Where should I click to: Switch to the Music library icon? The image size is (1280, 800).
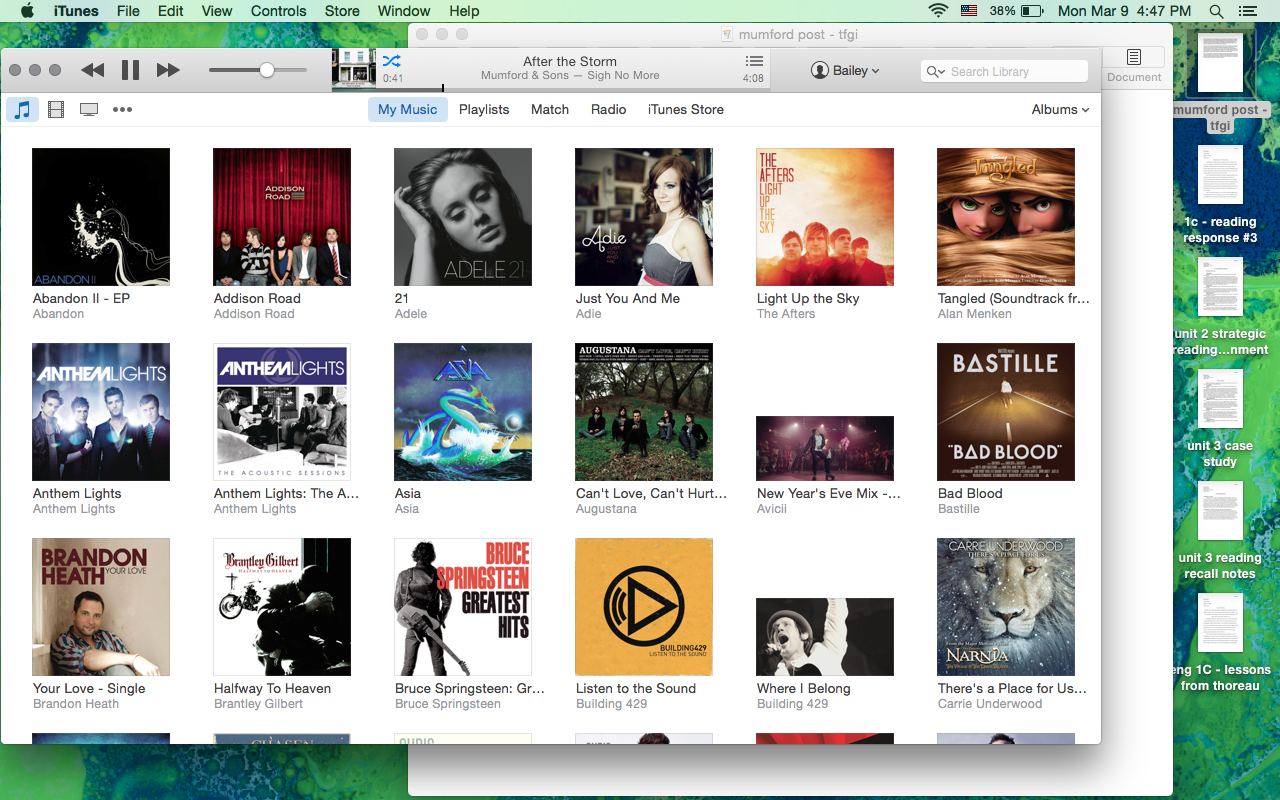[x=22, y=110]
